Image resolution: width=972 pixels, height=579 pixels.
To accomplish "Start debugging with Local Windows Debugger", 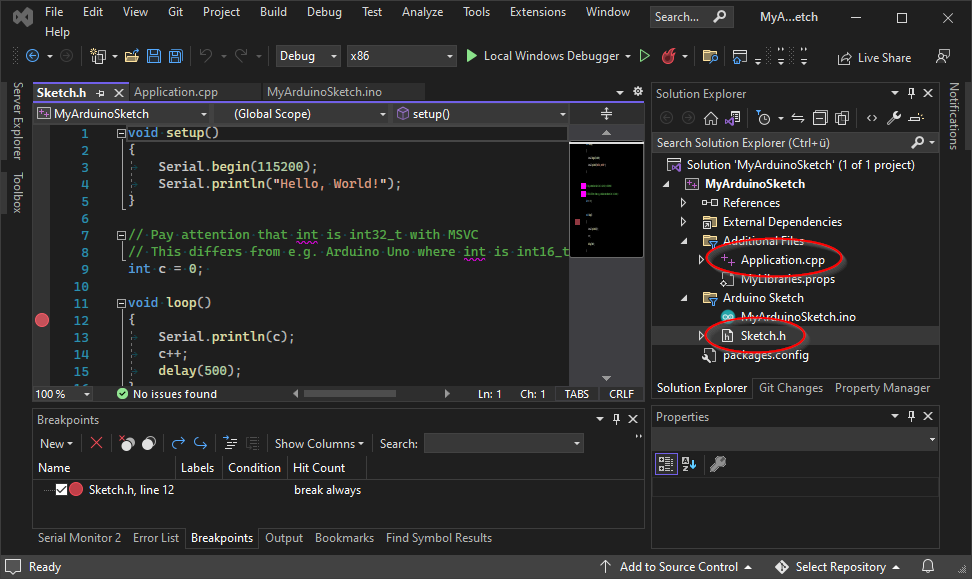I will click(542, 56).
